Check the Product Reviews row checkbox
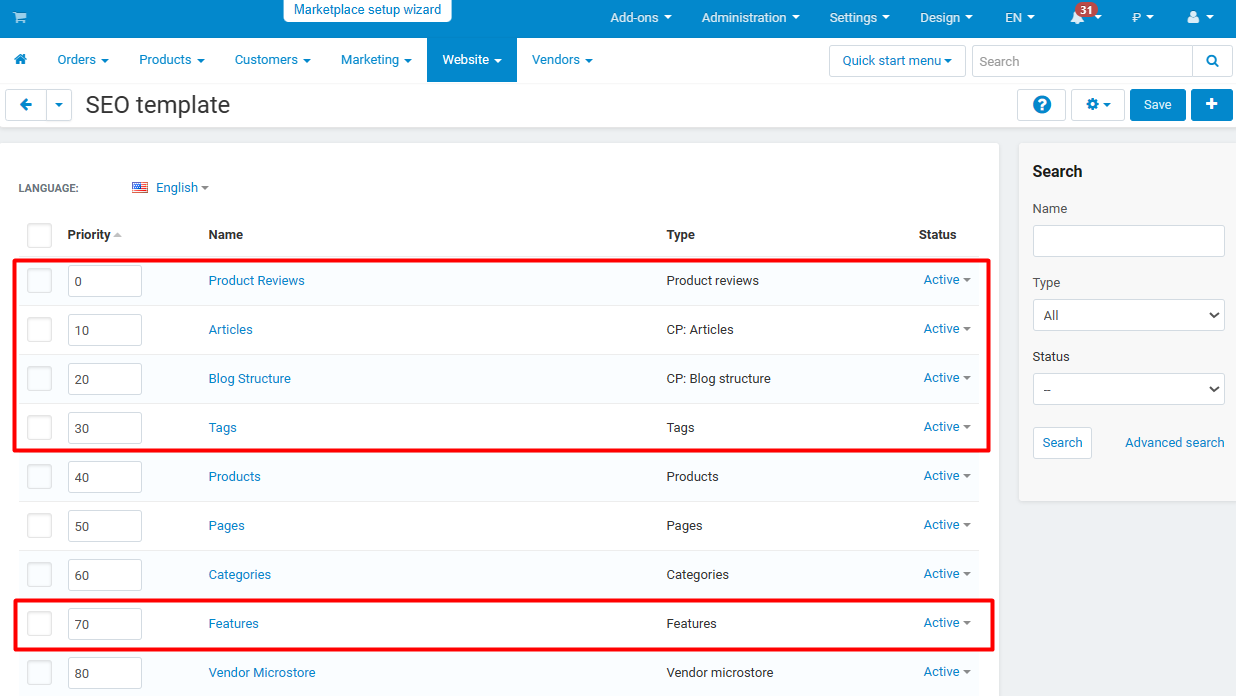1236x696 pixels. coord(40,281)
